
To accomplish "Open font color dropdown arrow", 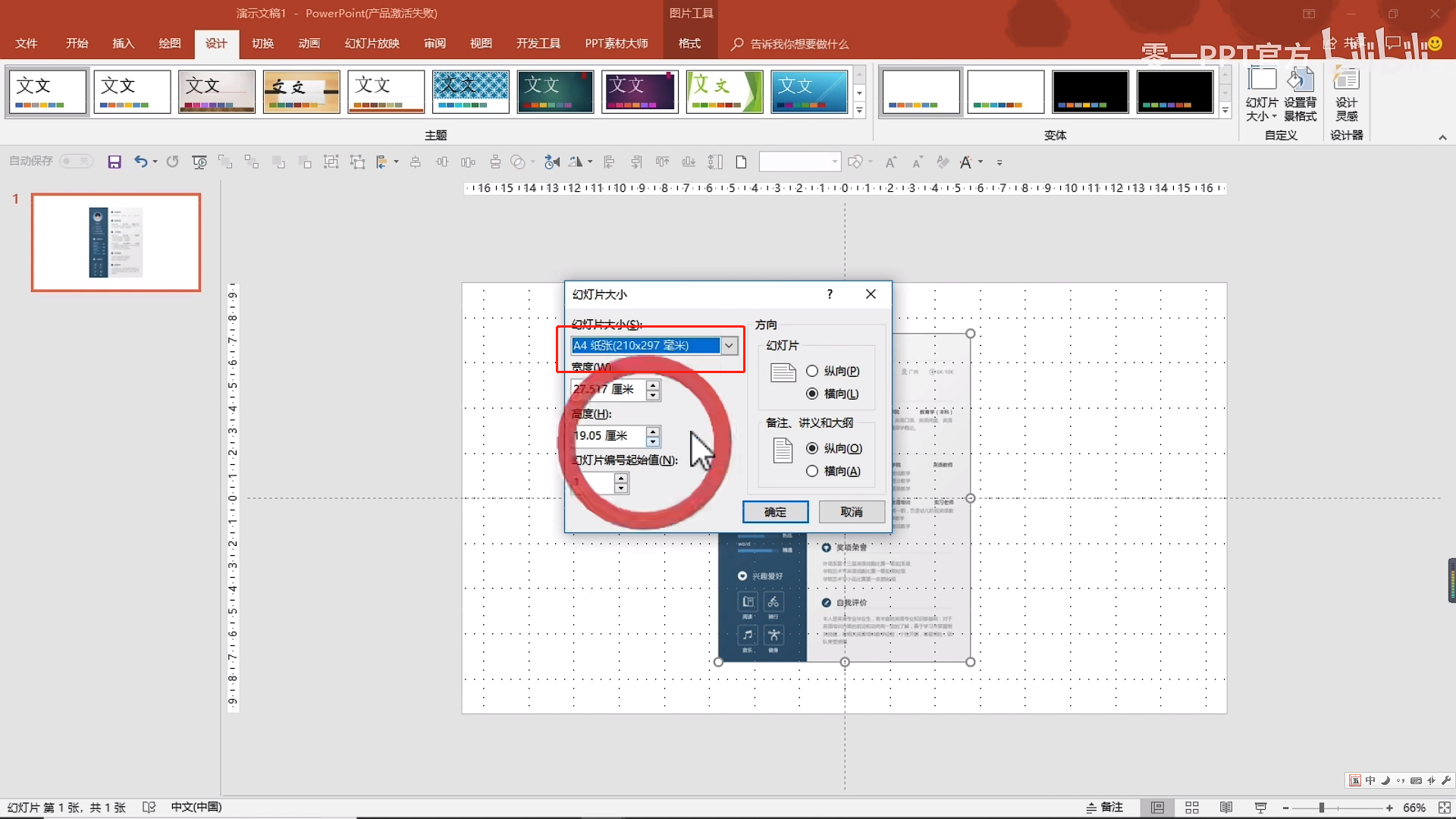I will point(980,162).
